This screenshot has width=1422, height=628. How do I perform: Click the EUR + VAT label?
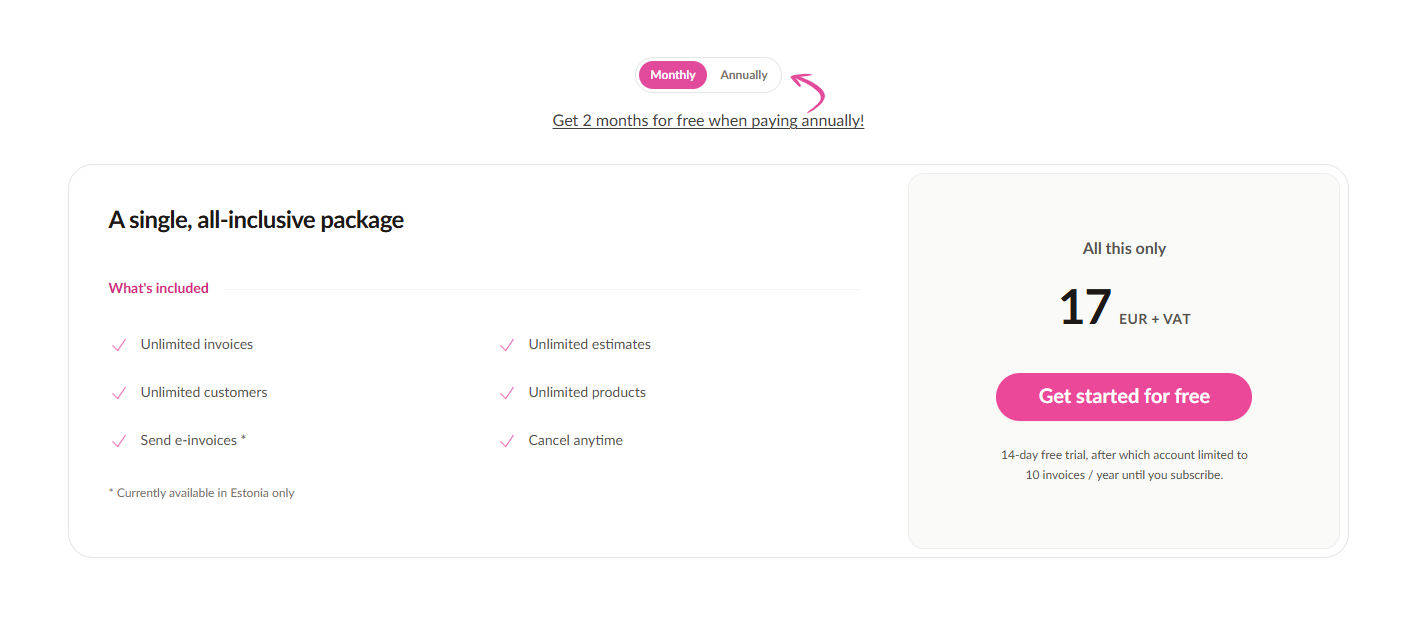1154,318
